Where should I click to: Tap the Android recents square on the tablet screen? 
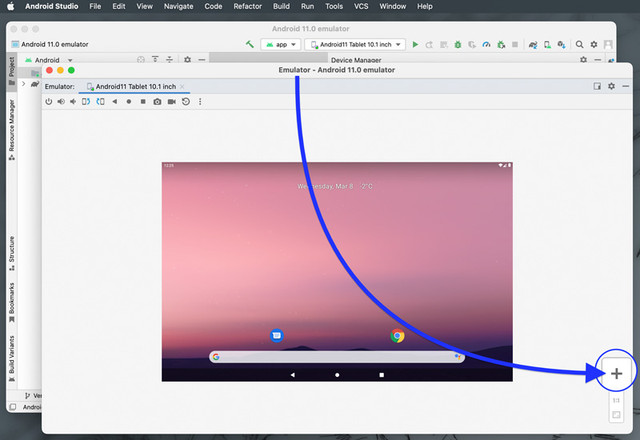tap(381, 375)
